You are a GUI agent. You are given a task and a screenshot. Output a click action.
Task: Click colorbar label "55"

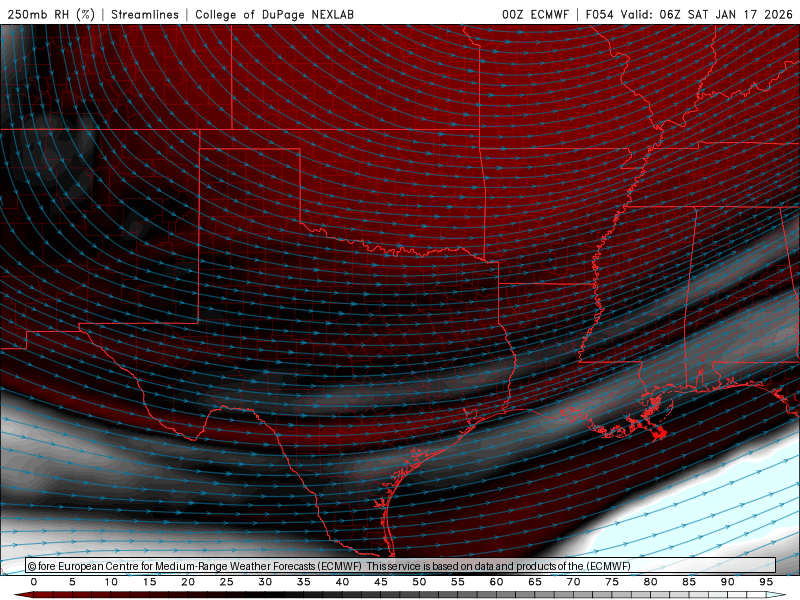[x=458, y=582]
